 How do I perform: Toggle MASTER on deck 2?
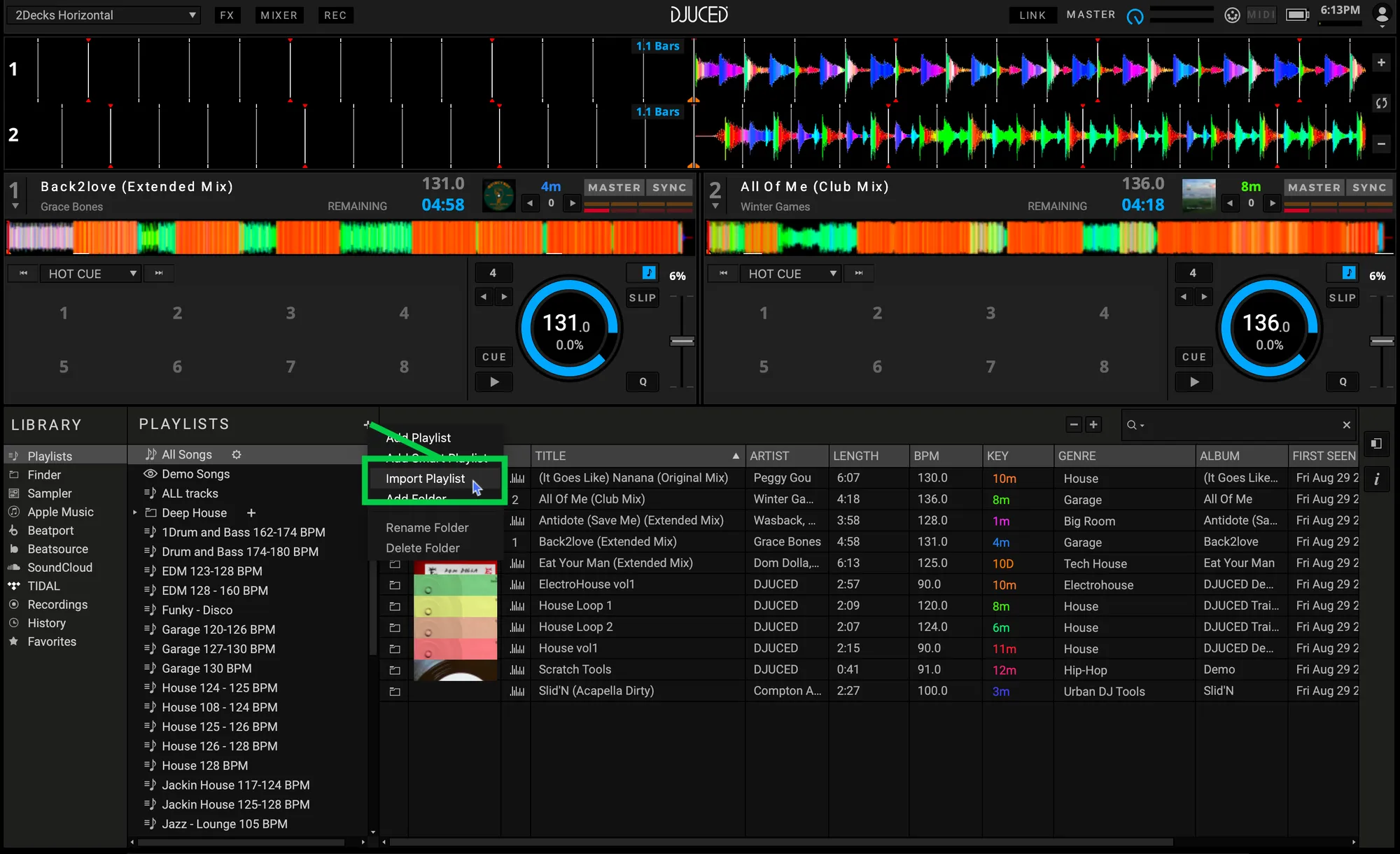(x=1314, y=188)
